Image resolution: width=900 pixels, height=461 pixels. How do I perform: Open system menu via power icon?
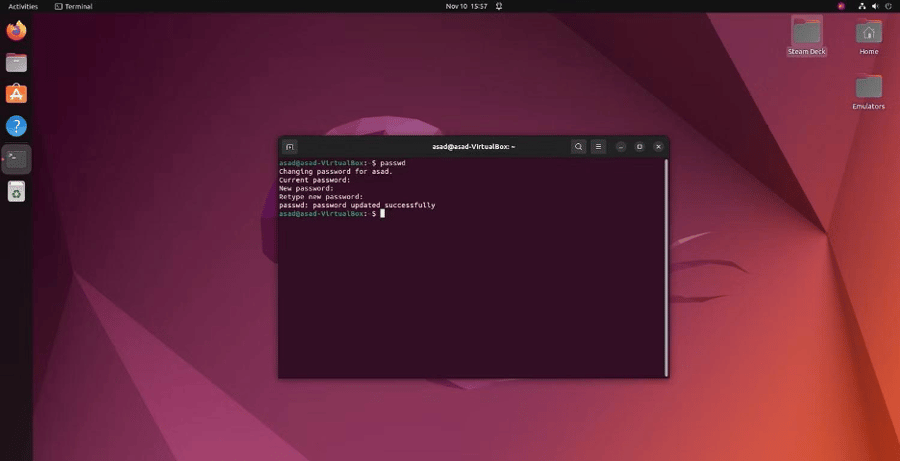889,6
